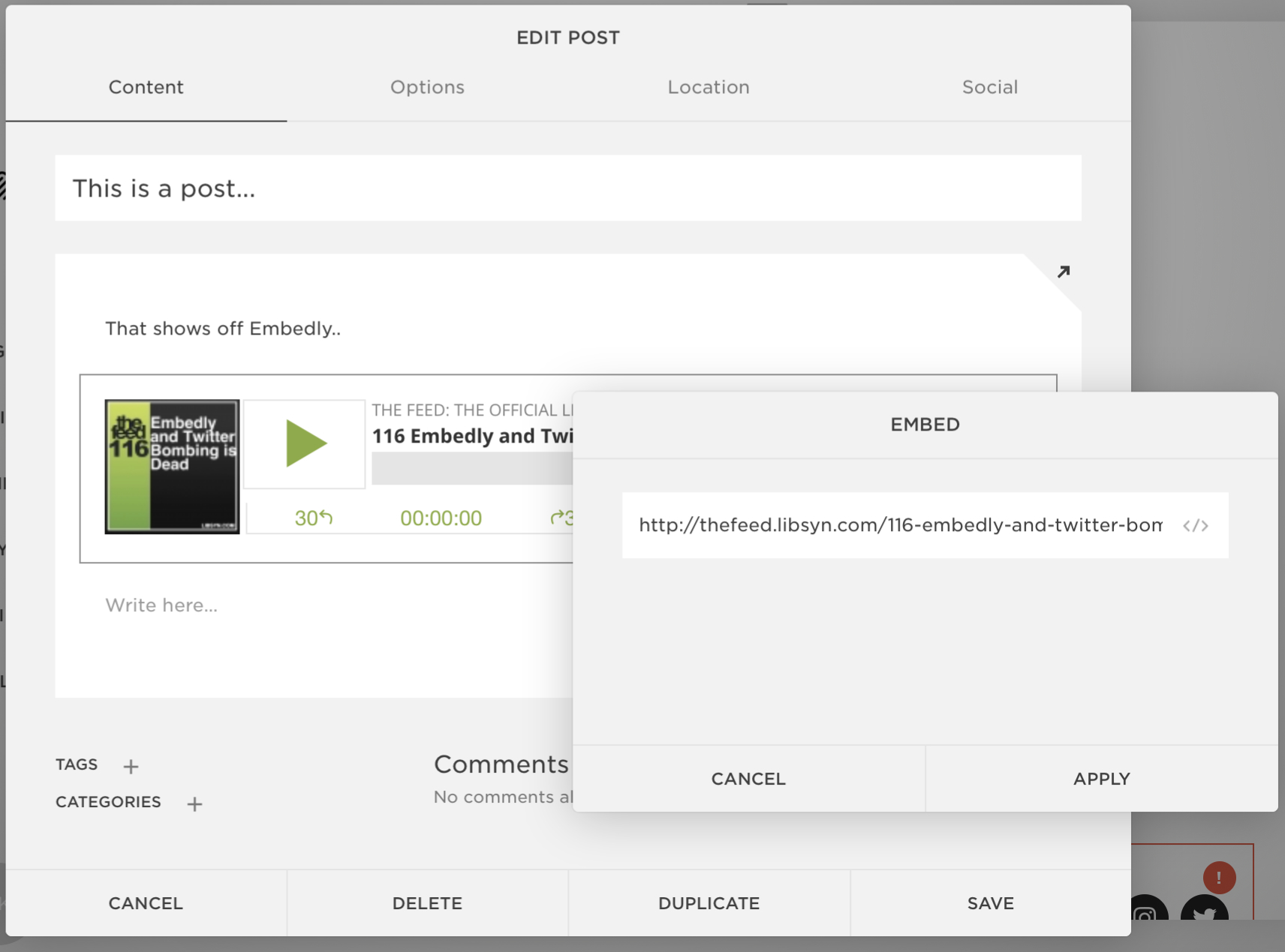The width and height of the screenshot is (1285, 952).
Task: Click the podcast progress bar
Action: [472, 469]
